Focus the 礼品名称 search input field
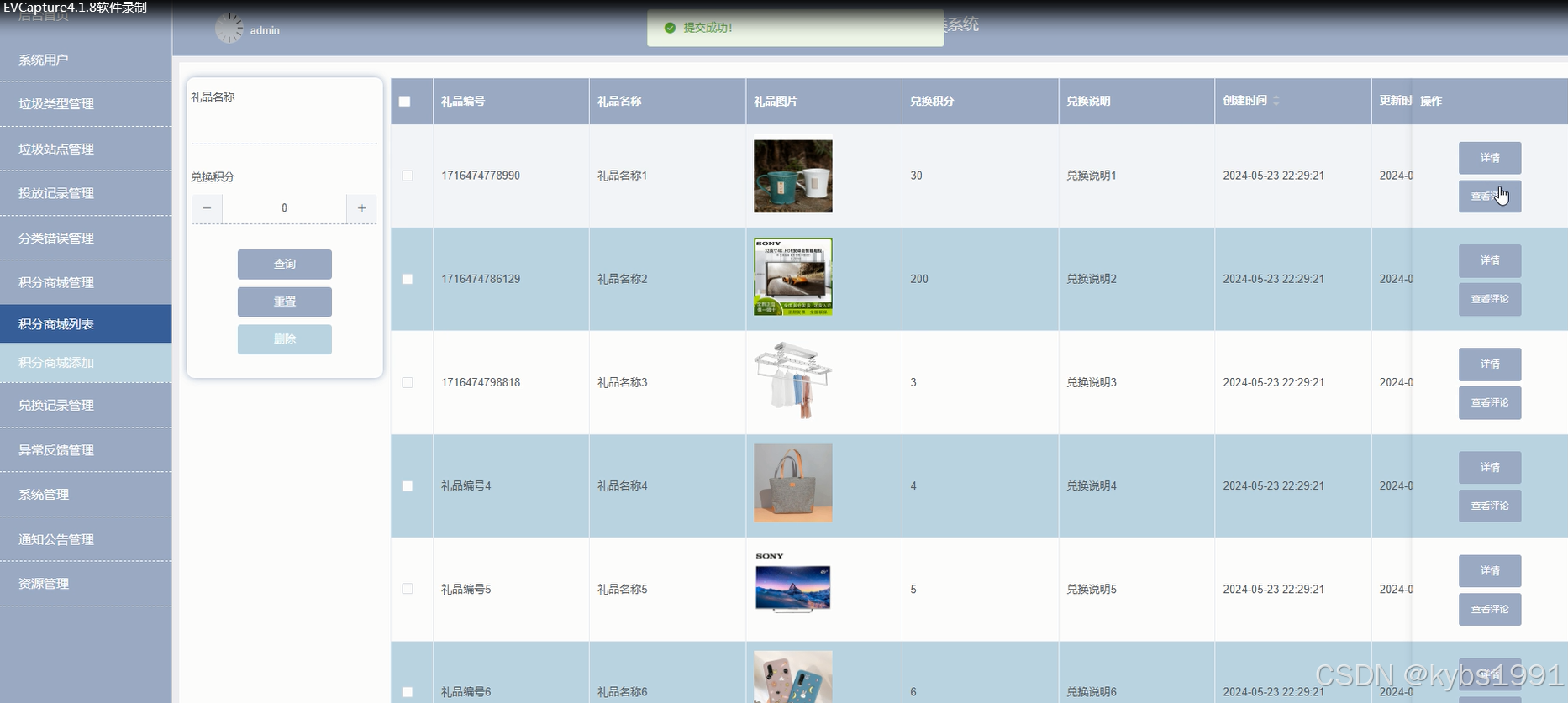Image resolution: width=1568 pixels, height=703 pixels. (x=284, y=129)
